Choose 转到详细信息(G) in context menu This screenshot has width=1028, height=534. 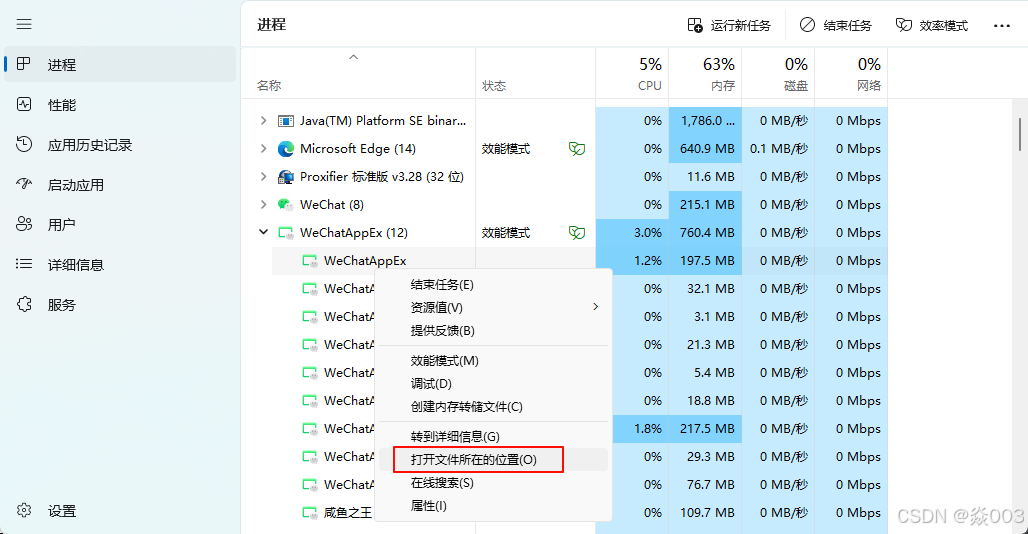493,437
